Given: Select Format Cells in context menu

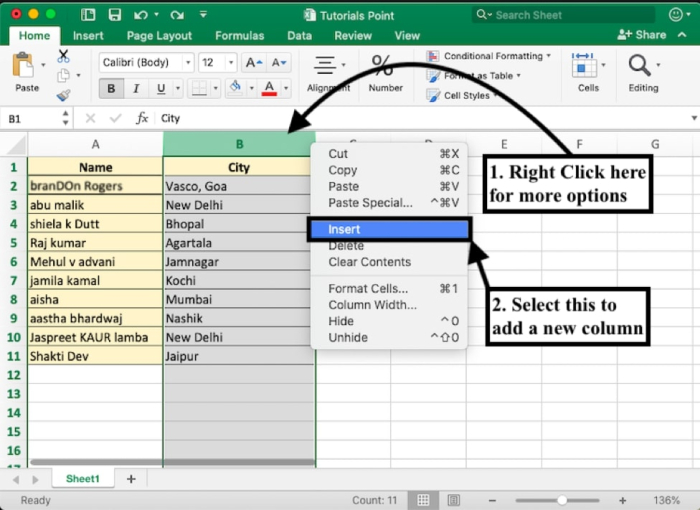Looking at the screenshot, I should pyautogui.click(x=389, y=289).
